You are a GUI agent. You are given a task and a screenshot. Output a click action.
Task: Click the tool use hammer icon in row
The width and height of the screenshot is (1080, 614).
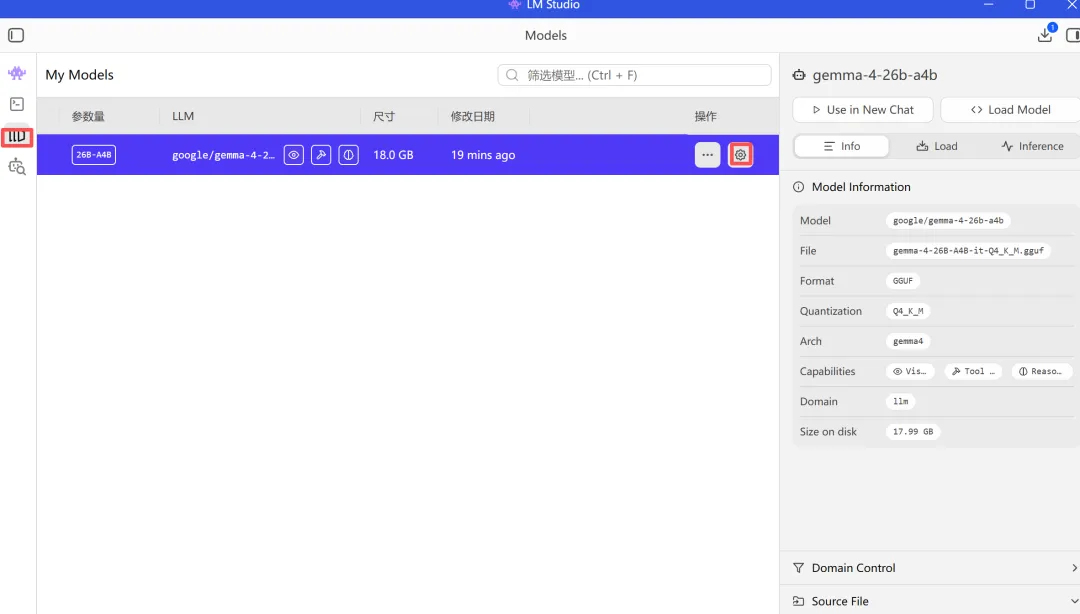(321, 155)
